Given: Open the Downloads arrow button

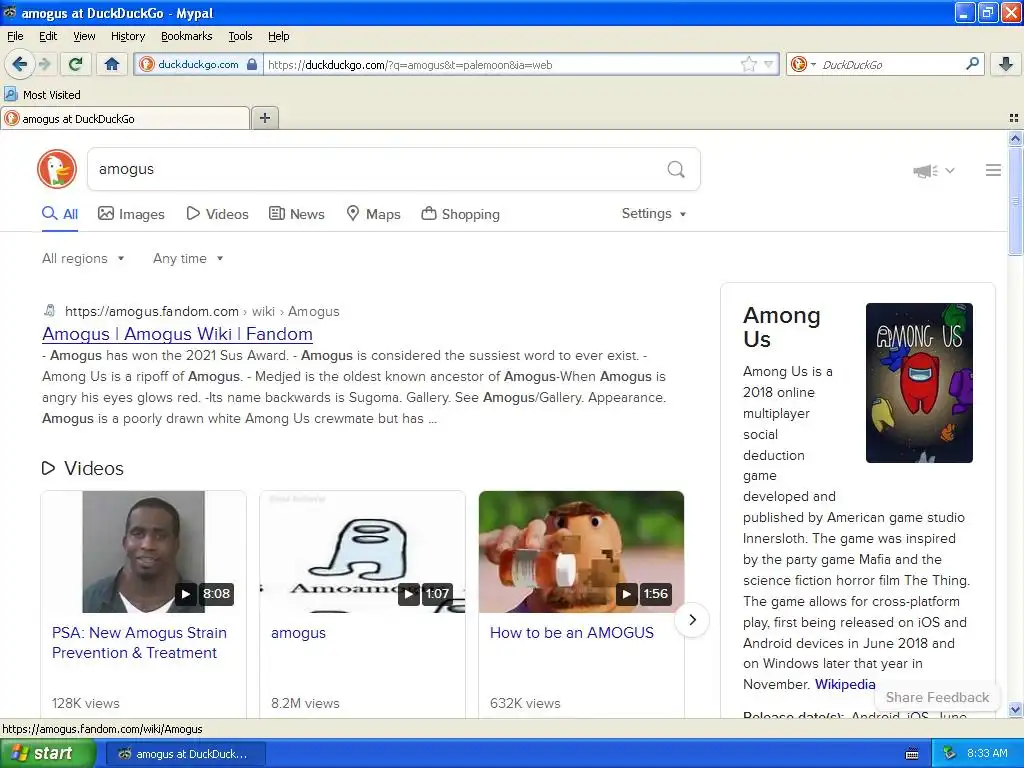Looking at the screenshot, I should click(x=1006, y=64).
